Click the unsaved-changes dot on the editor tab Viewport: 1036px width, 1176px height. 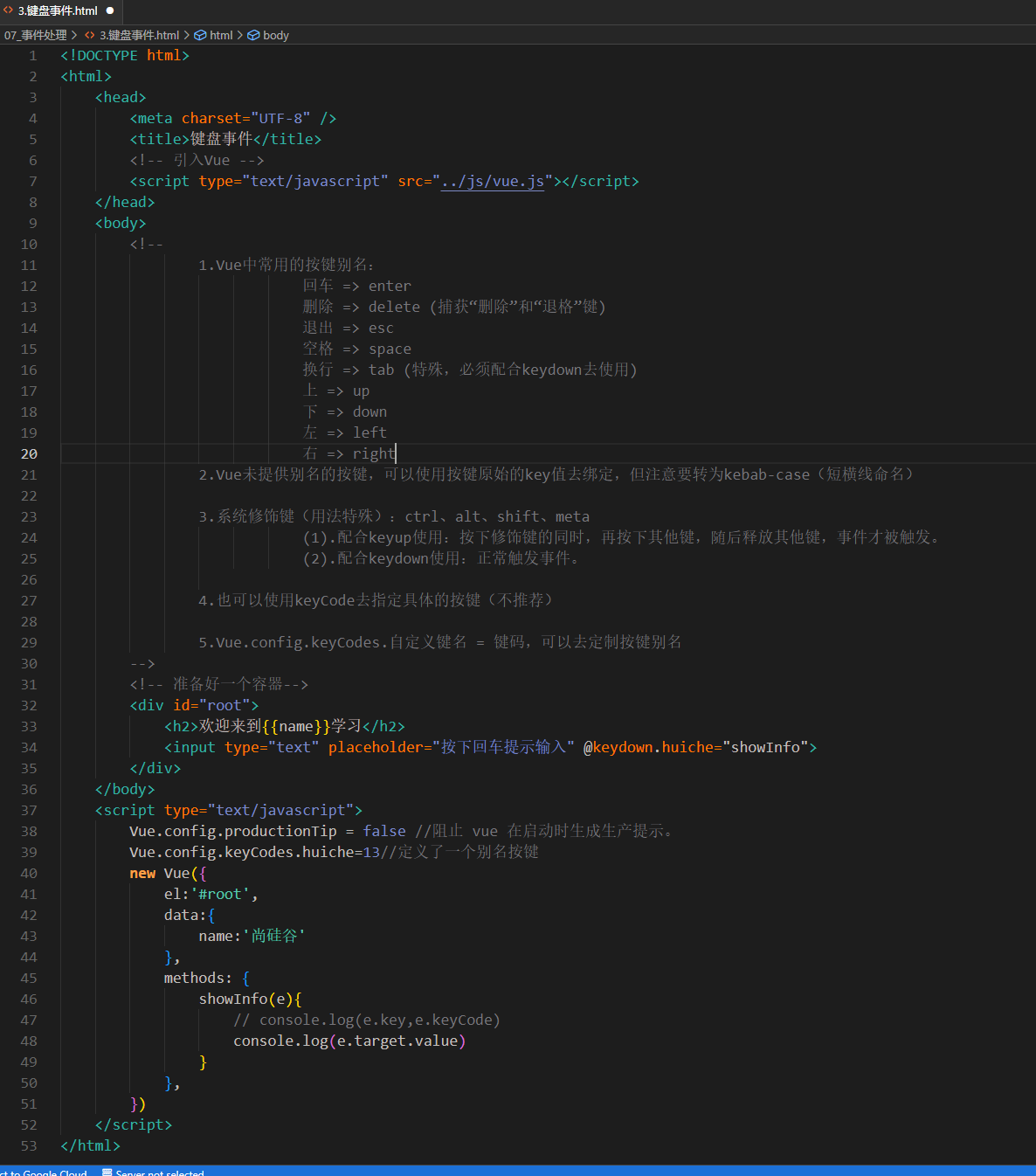(x=110, y=11)
